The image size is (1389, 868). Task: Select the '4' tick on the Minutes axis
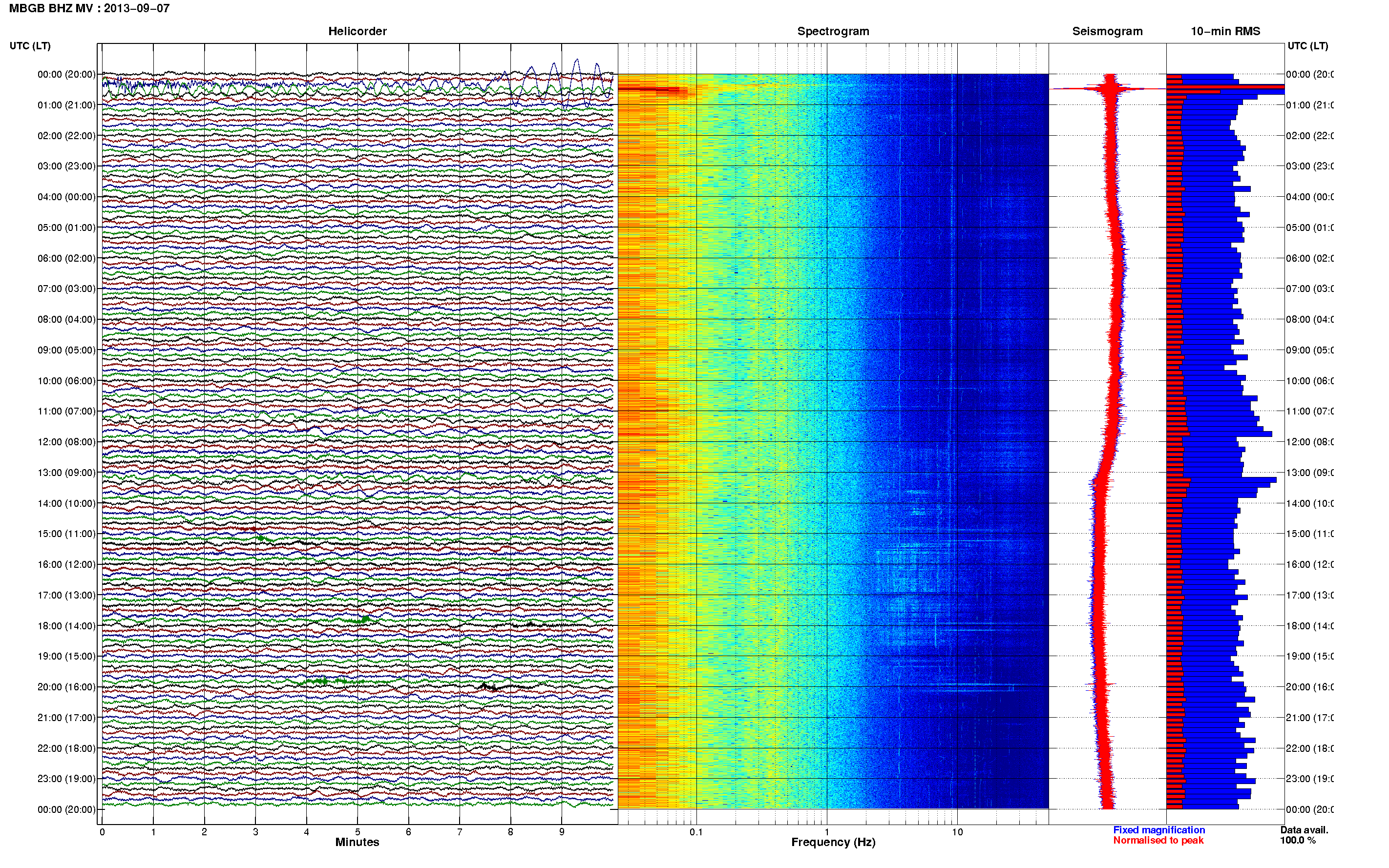(x=307, y=832)
